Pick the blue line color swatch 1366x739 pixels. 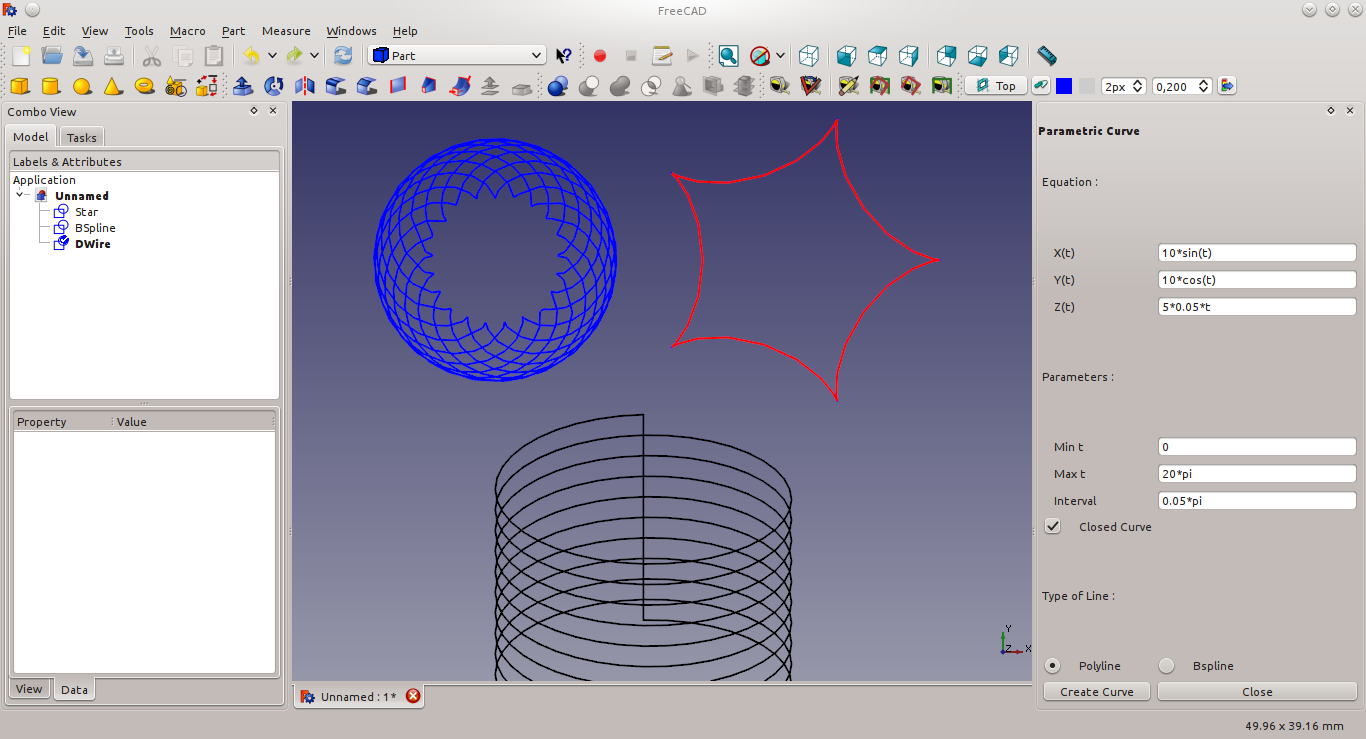pos(1064,86)
